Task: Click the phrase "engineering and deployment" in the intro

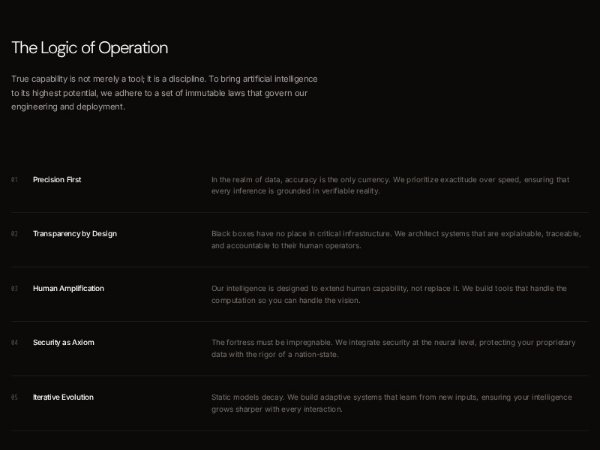Action: point(68,105)
